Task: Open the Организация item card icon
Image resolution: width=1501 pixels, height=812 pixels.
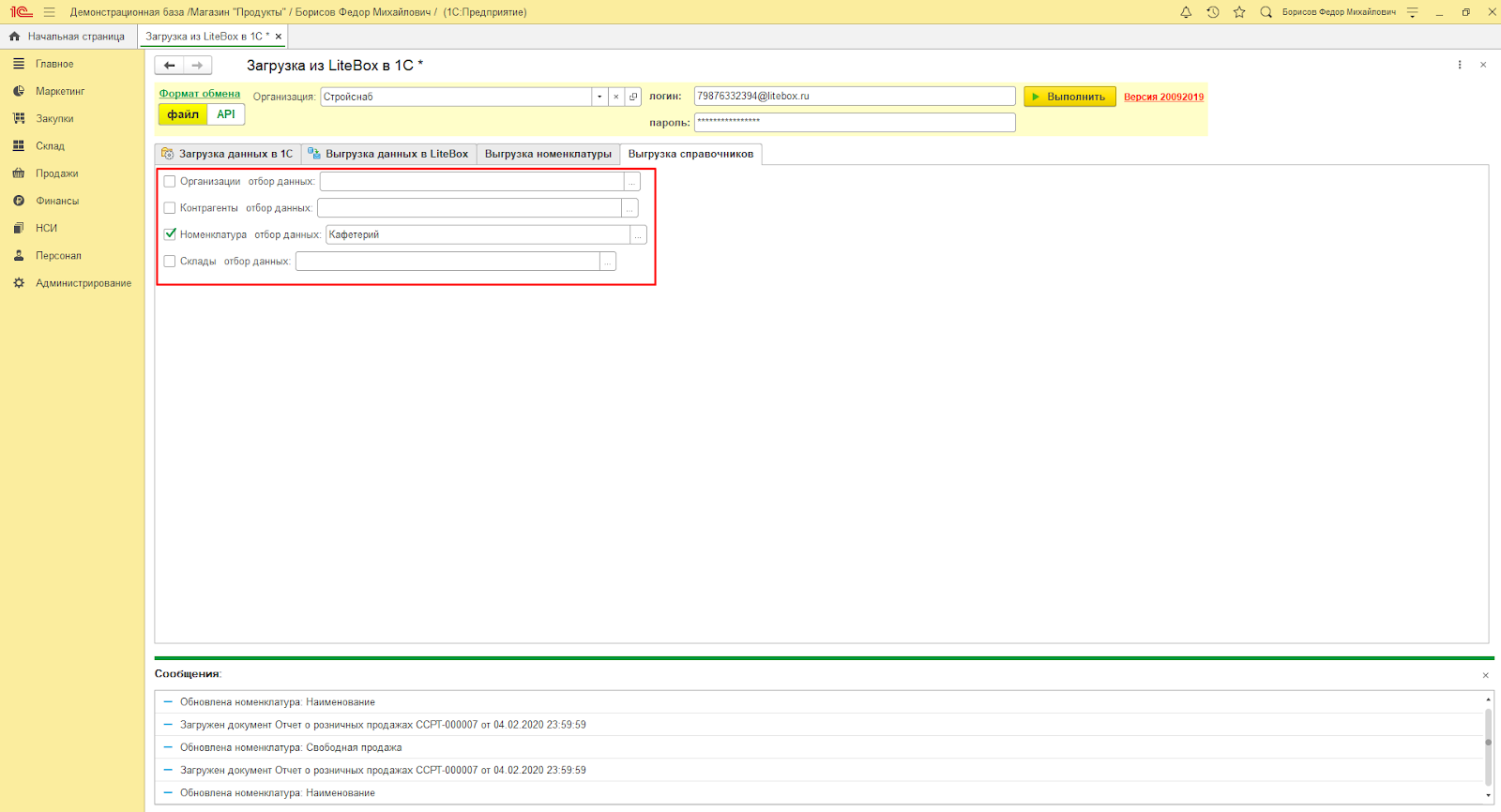Action: pos(633,97)
